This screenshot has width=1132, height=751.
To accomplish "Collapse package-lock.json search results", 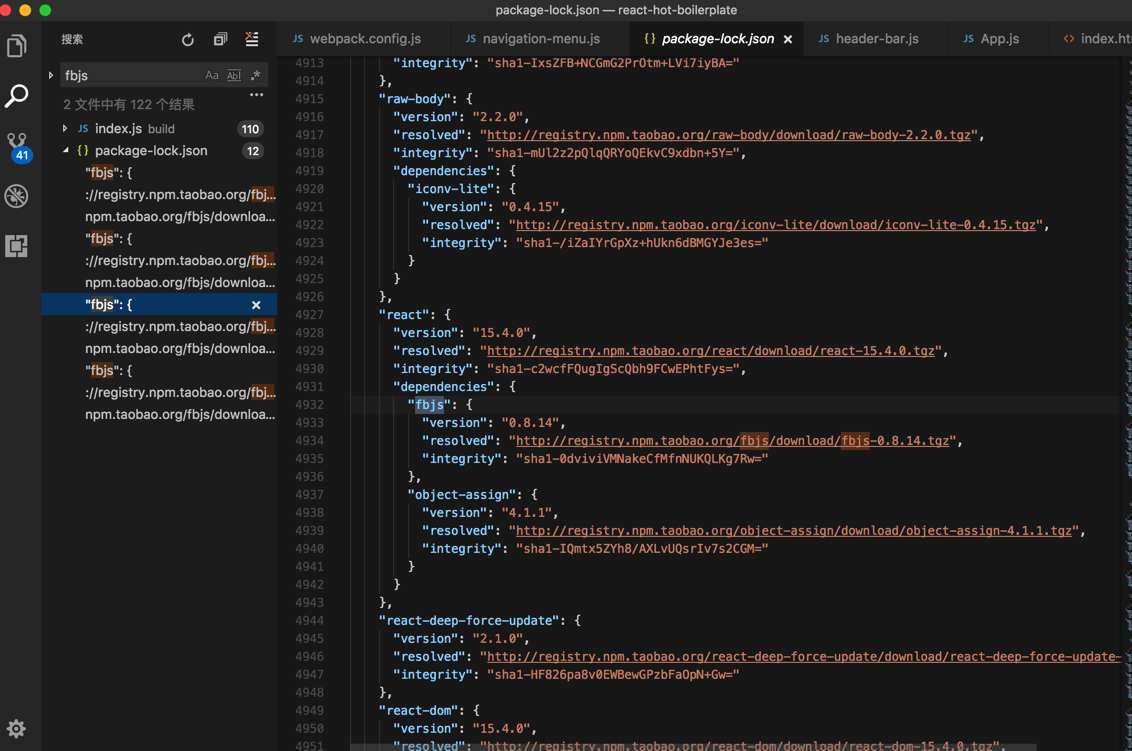I will (65, 151).
